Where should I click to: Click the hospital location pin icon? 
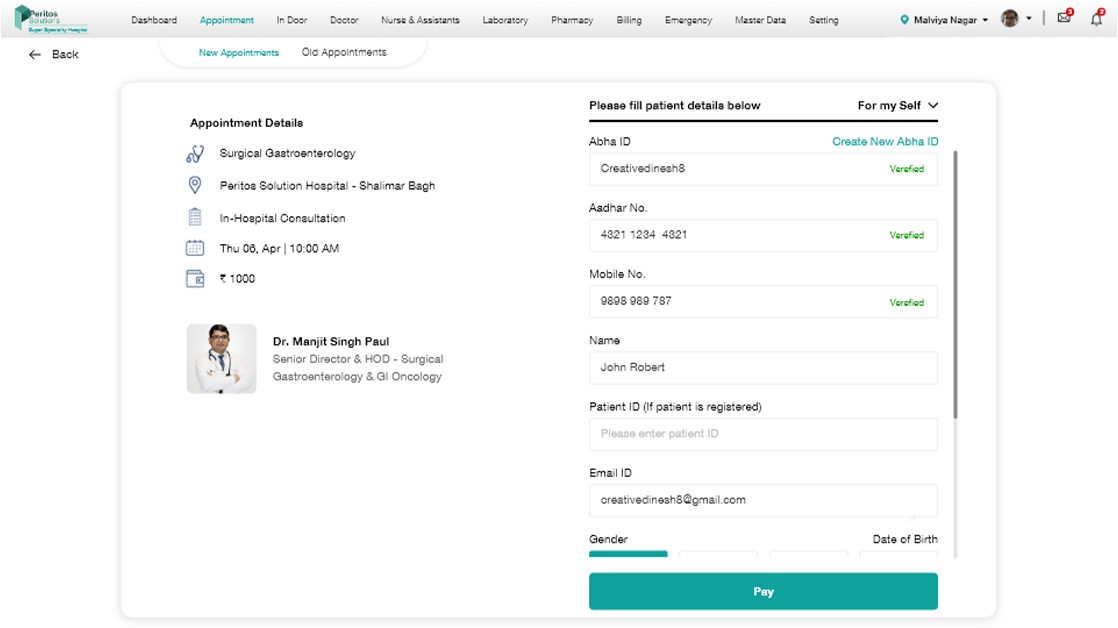[x=195, y=186]
